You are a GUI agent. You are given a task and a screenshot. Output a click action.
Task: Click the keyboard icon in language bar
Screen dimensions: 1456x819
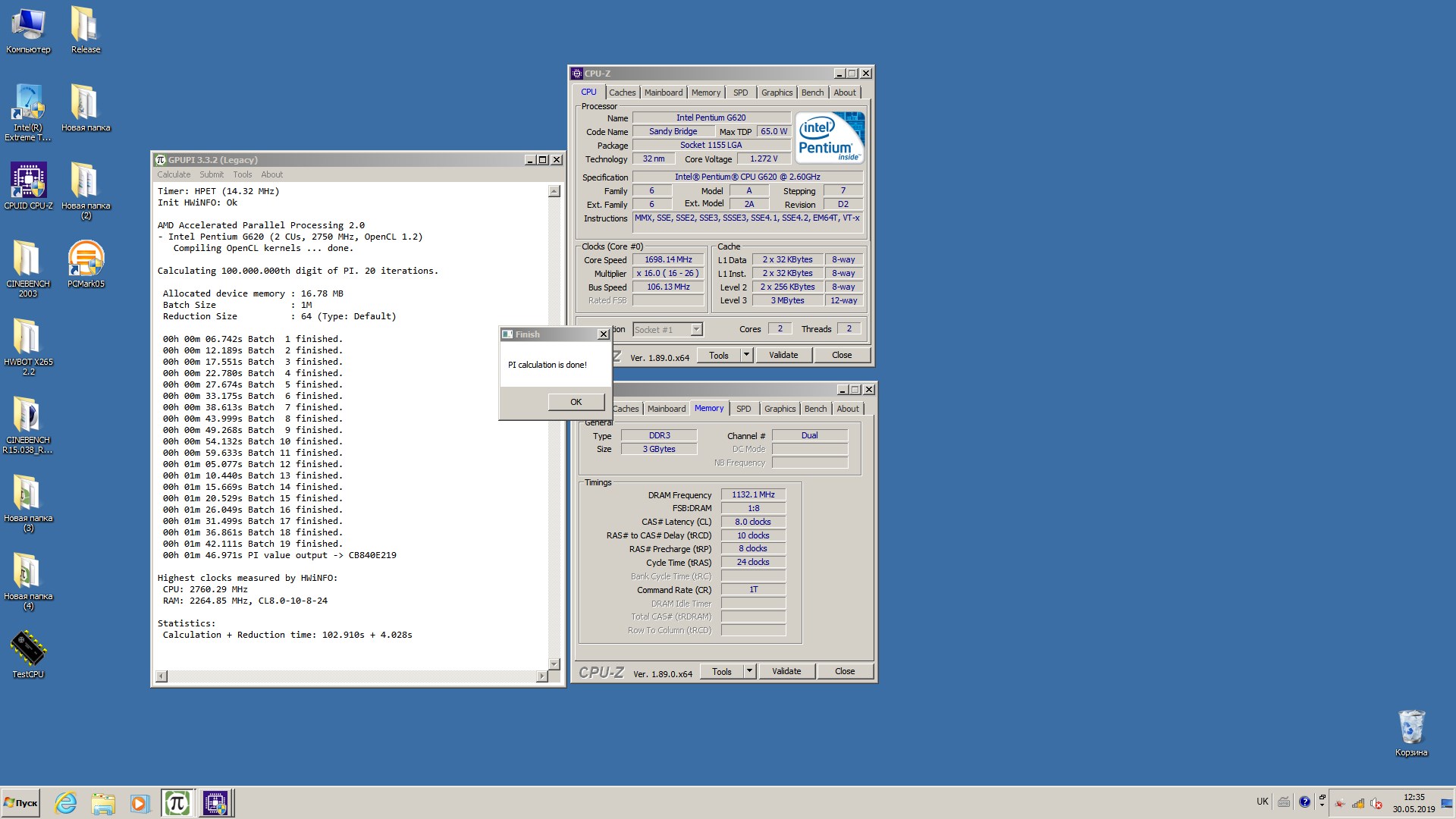click(1284, 802)
